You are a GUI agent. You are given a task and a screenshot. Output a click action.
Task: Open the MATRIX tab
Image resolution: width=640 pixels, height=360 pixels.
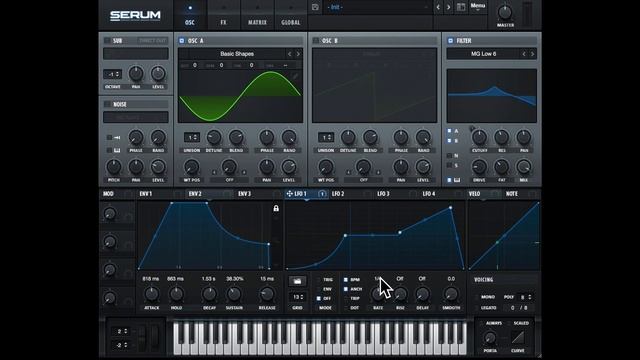pos(257,15)
